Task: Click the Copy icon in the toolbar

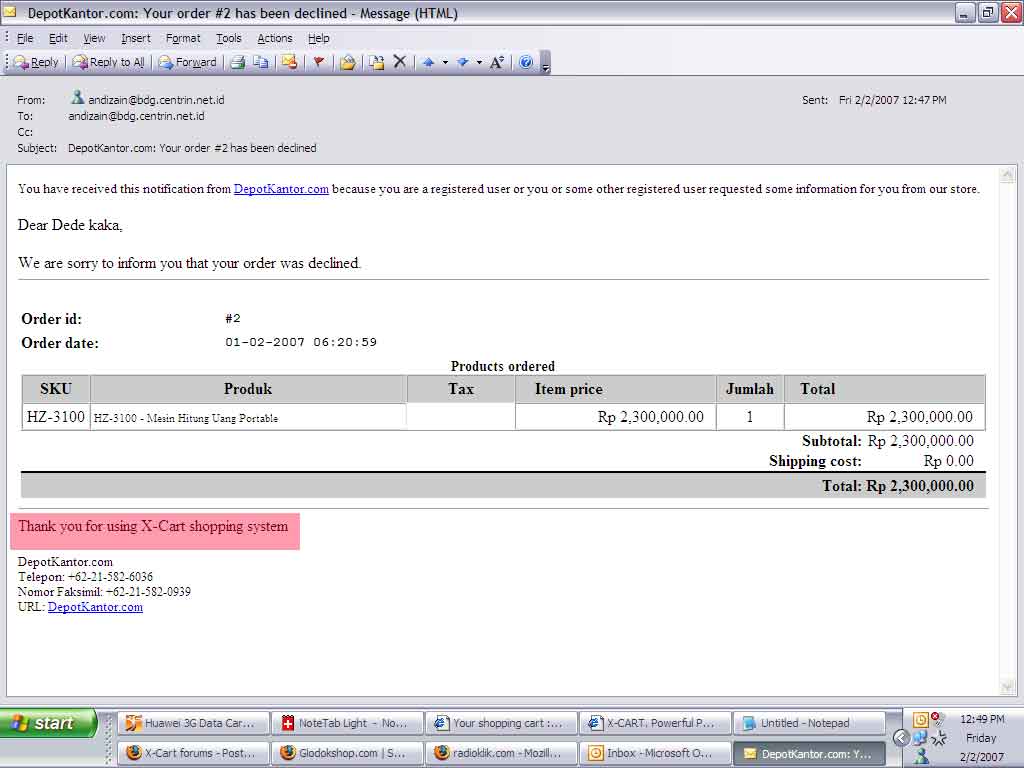Action: [261, 62]
